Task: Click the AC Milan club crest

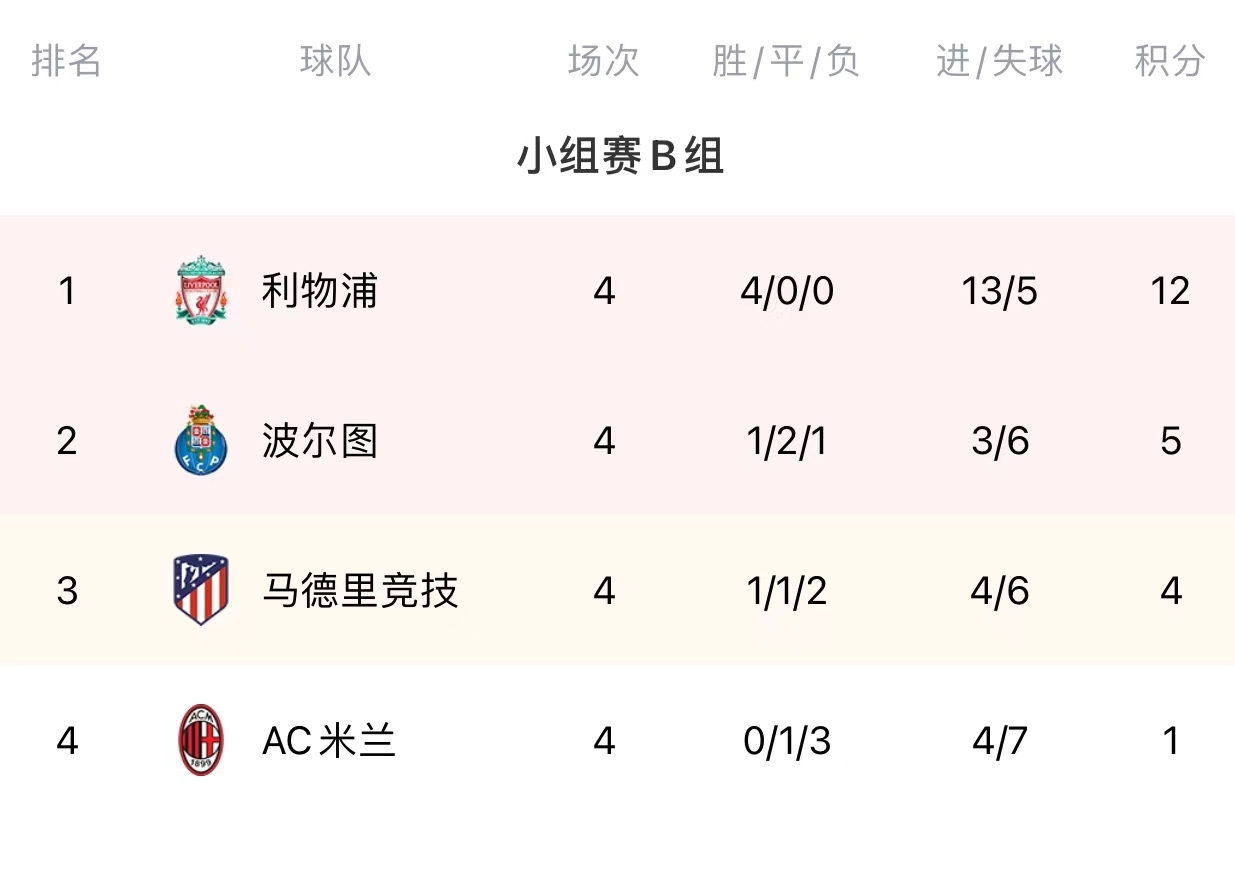Action: (201, 740)
